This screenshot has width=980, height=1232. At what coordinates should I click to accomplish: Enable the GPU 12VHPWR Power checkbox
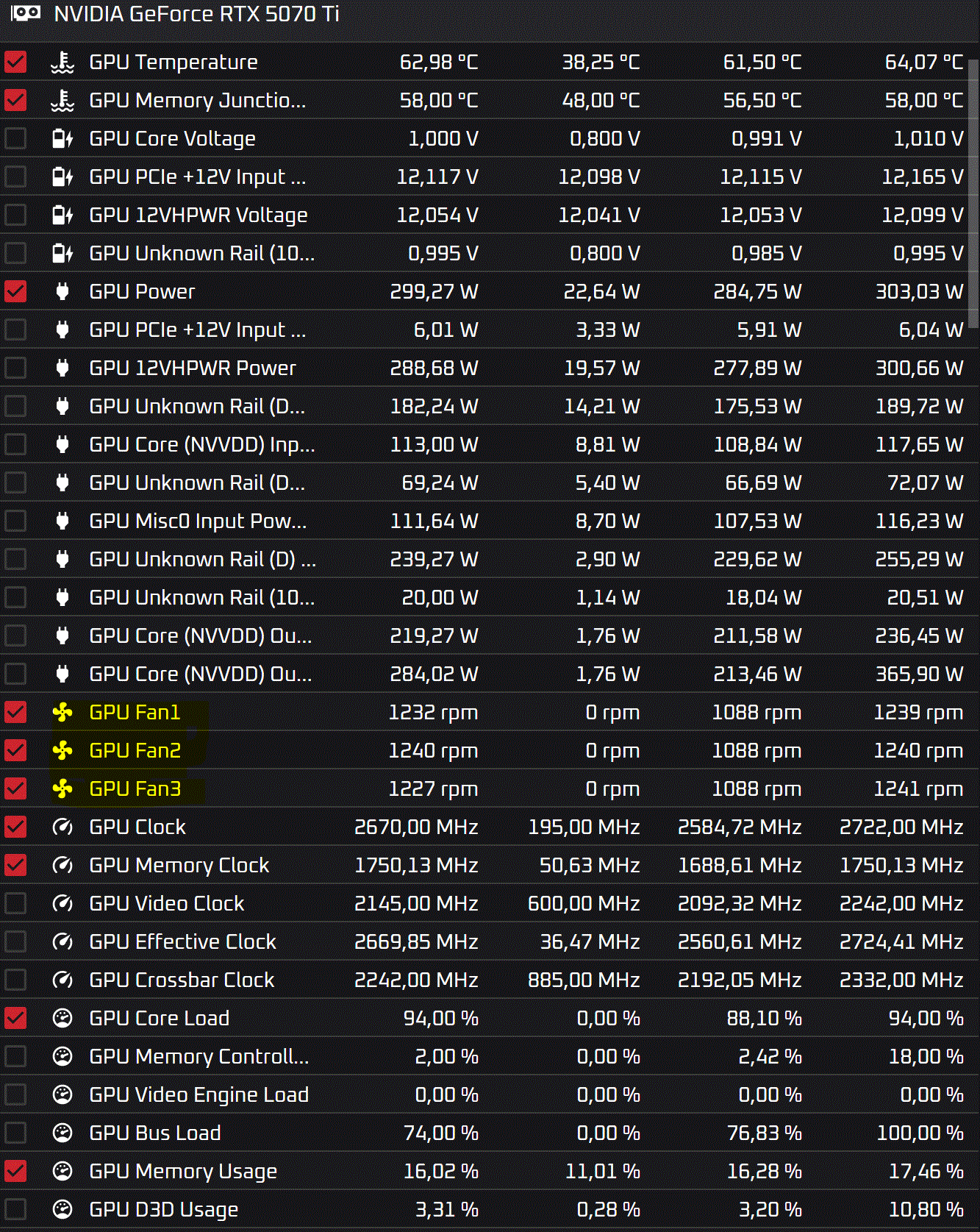pyautogui.click(x=15, y=368)
